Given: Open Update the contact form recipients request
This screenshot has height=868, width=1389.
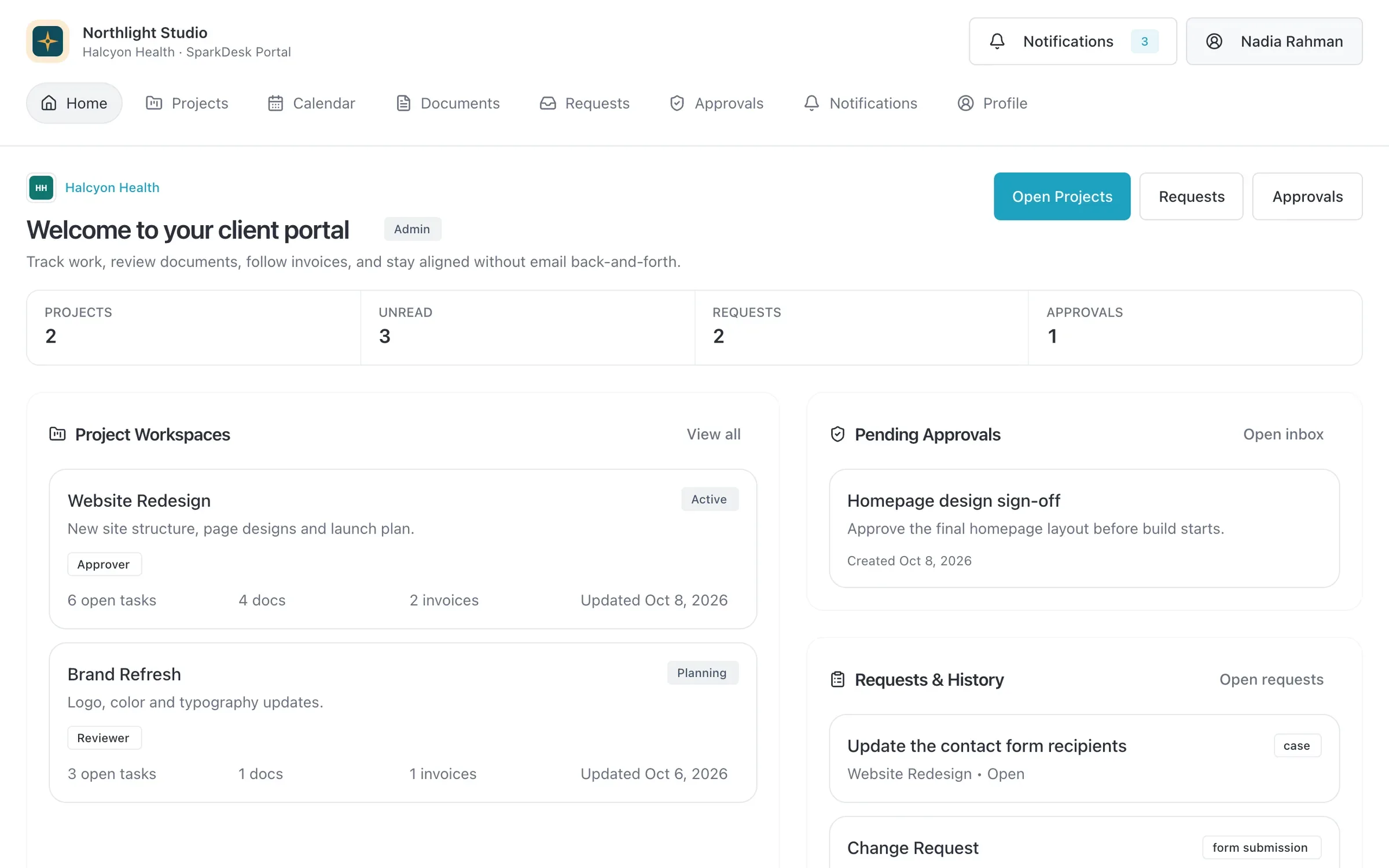Looking at the screenshot, I should tap(1085, 759).
